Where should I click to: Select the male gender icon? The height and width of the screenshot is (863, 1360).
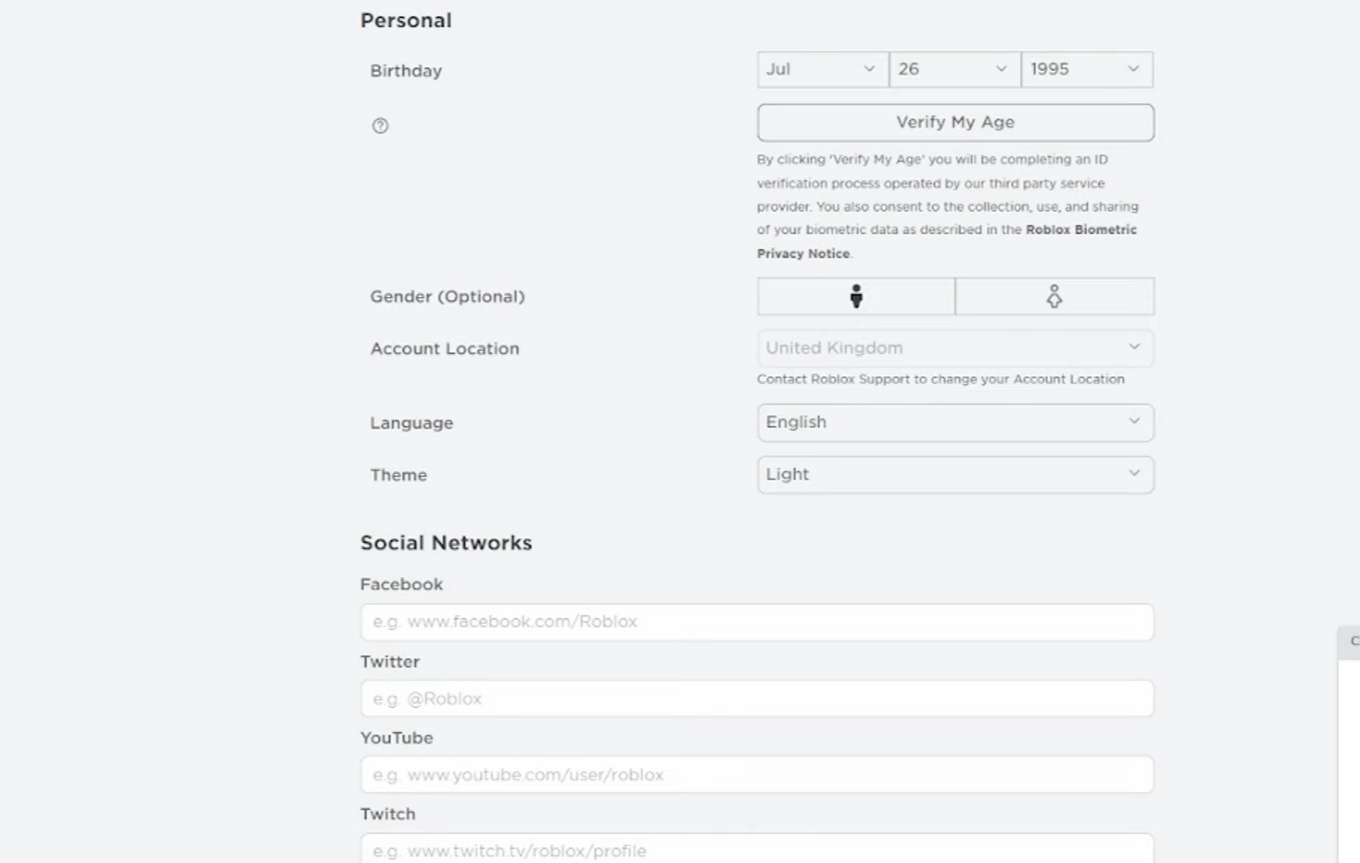[x=856, y=297]
